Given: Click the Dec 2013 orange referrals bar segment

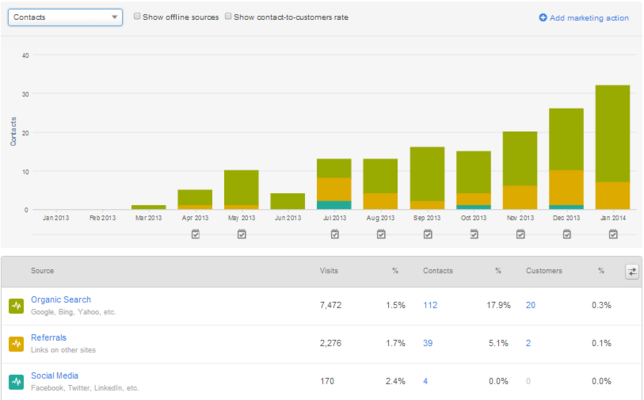Looking at the screenshot, I should click(x=566, y=187).
